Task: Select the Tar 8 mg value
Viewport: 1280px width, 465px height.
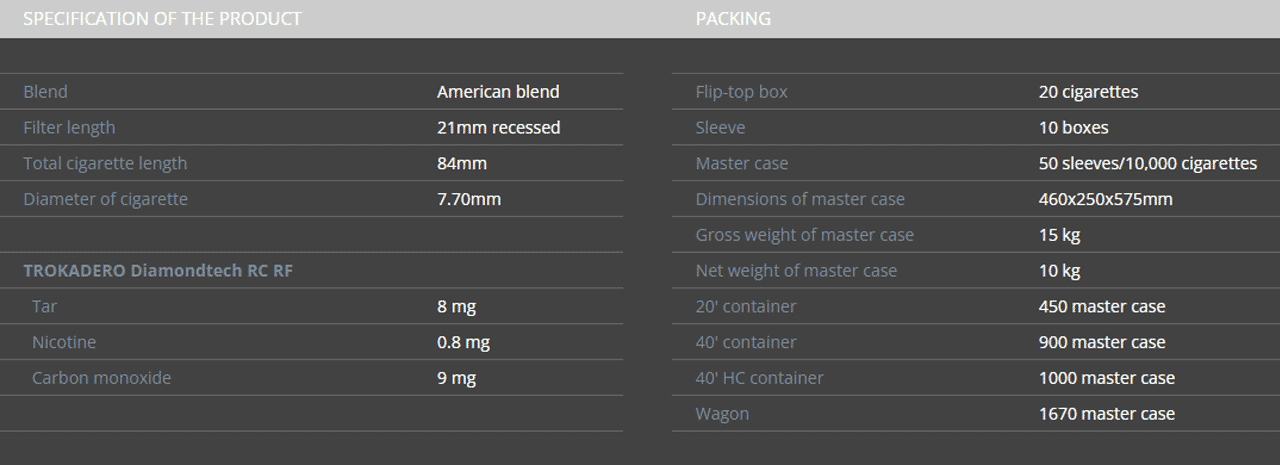Action: click(x=456, y=306)
